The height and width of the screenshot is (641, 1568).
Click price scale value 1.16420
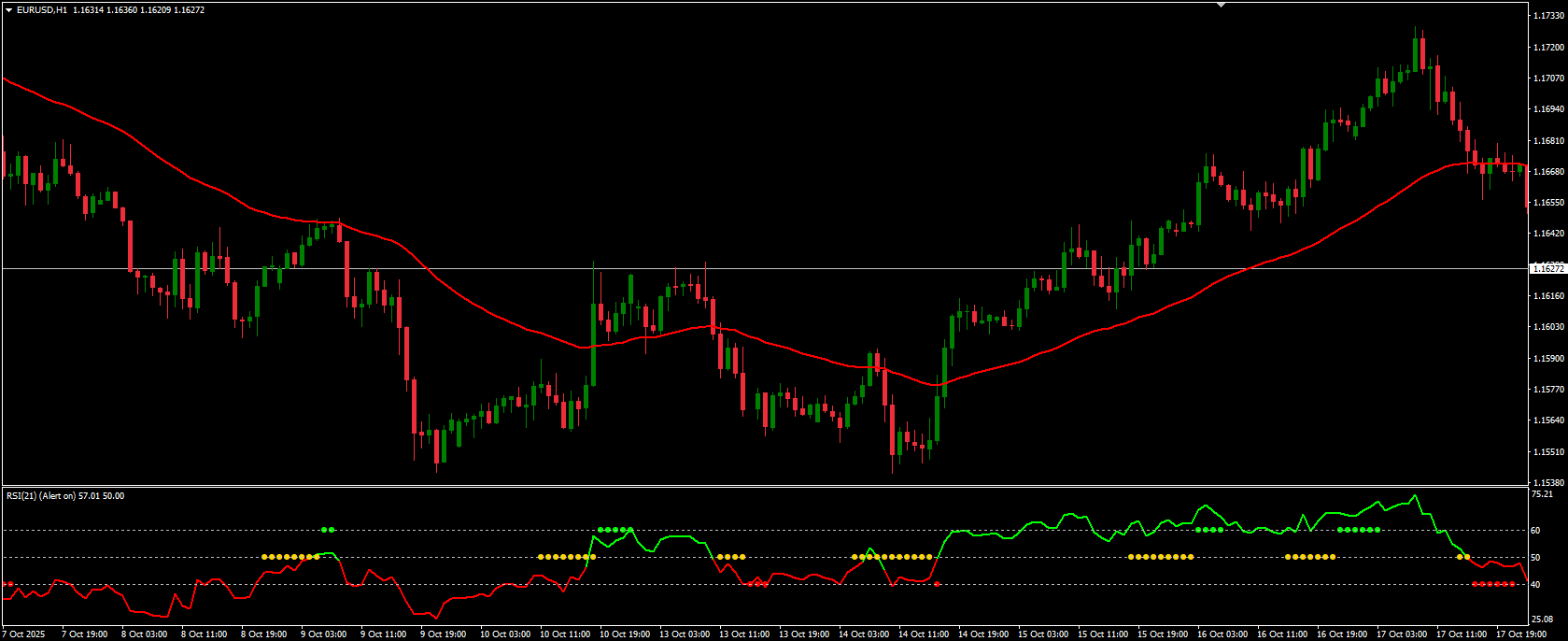click(1548, 234)
